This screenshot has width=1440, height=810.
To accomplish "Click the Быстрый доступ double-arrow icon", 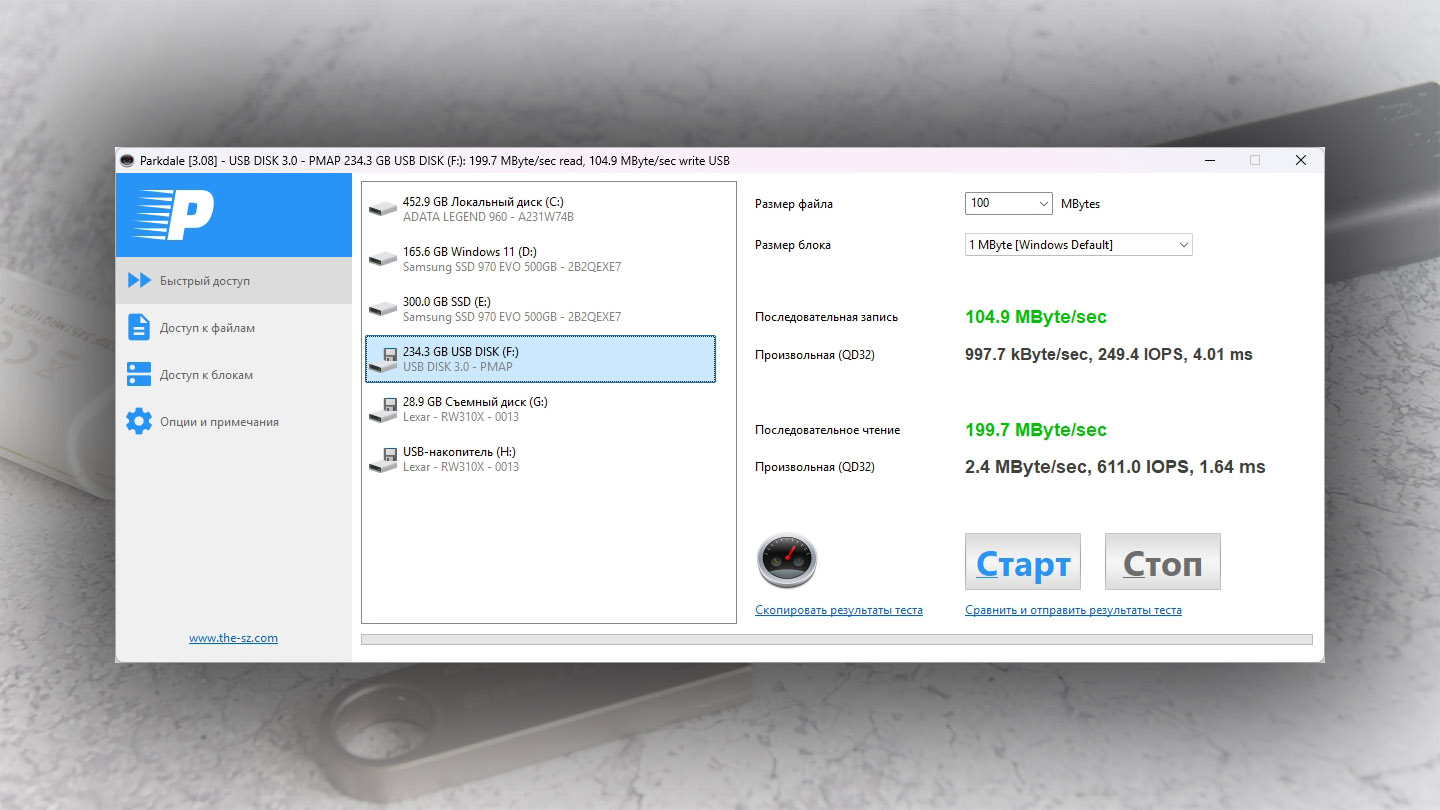I will tap(139, 281).
